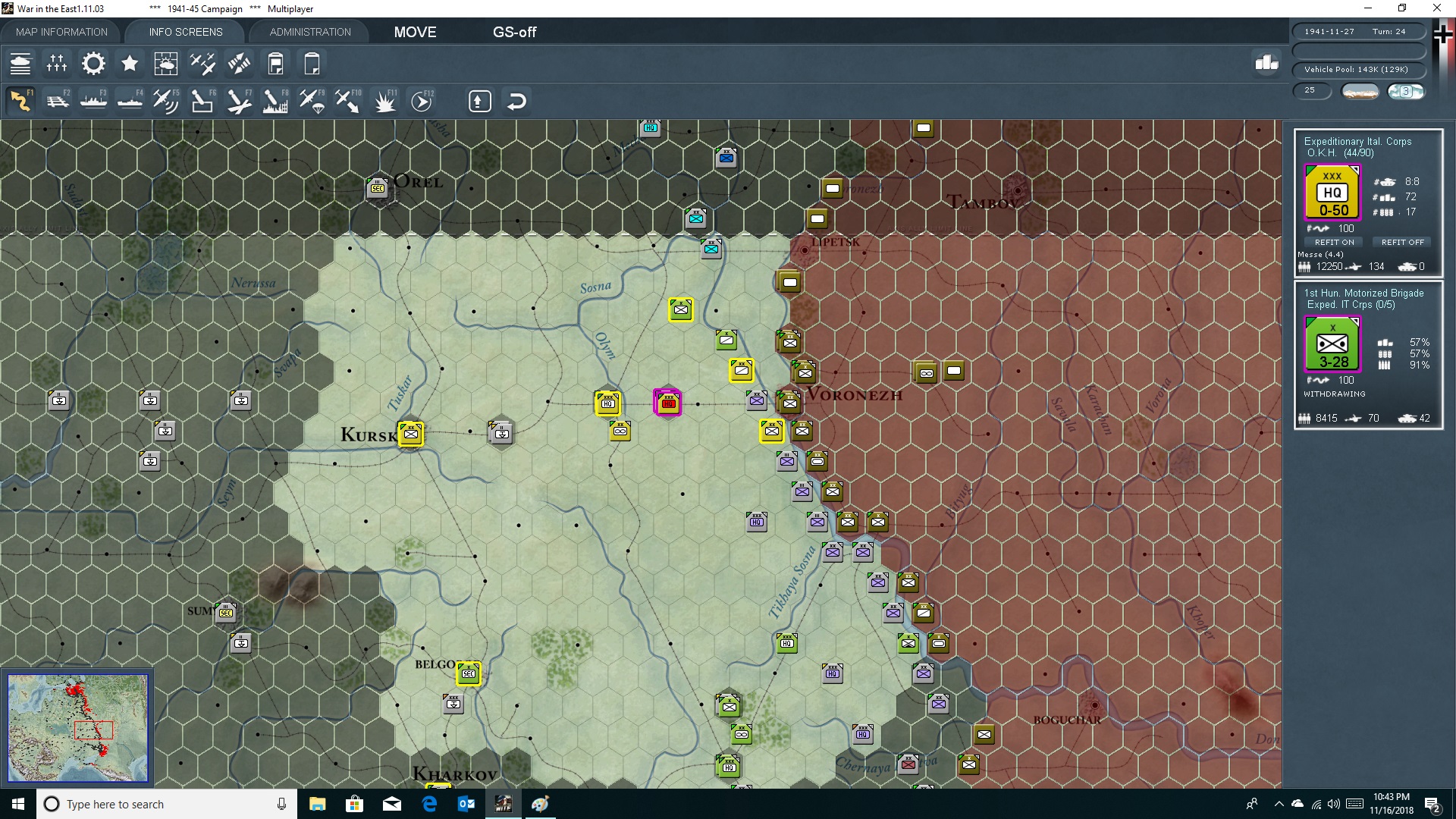Select the F11 explosion mode
Viewport: 1456px width, 819px height.
pos(384,101)
